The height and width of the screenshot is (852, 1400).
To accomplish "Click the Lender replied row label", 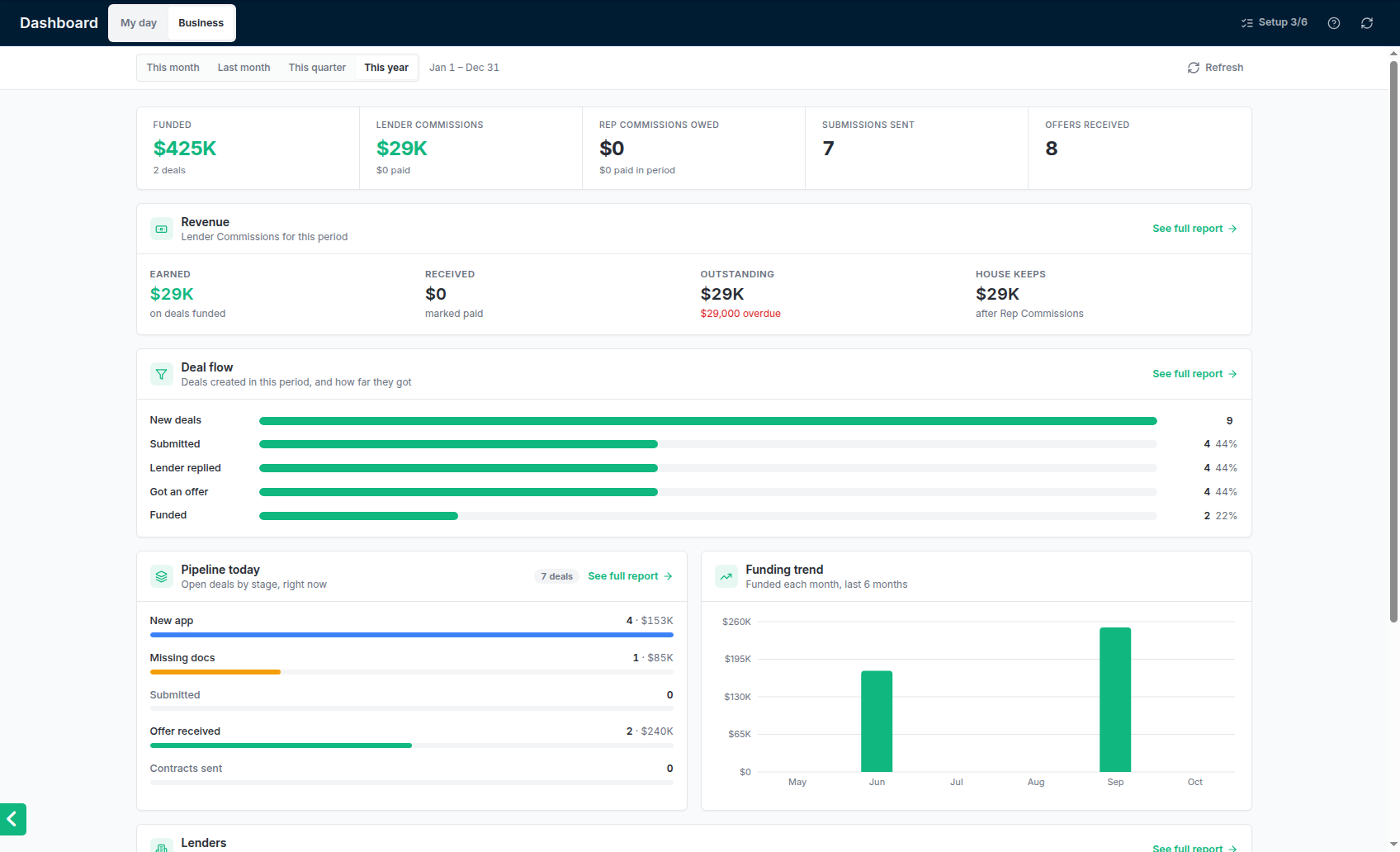I will (186, 468).
